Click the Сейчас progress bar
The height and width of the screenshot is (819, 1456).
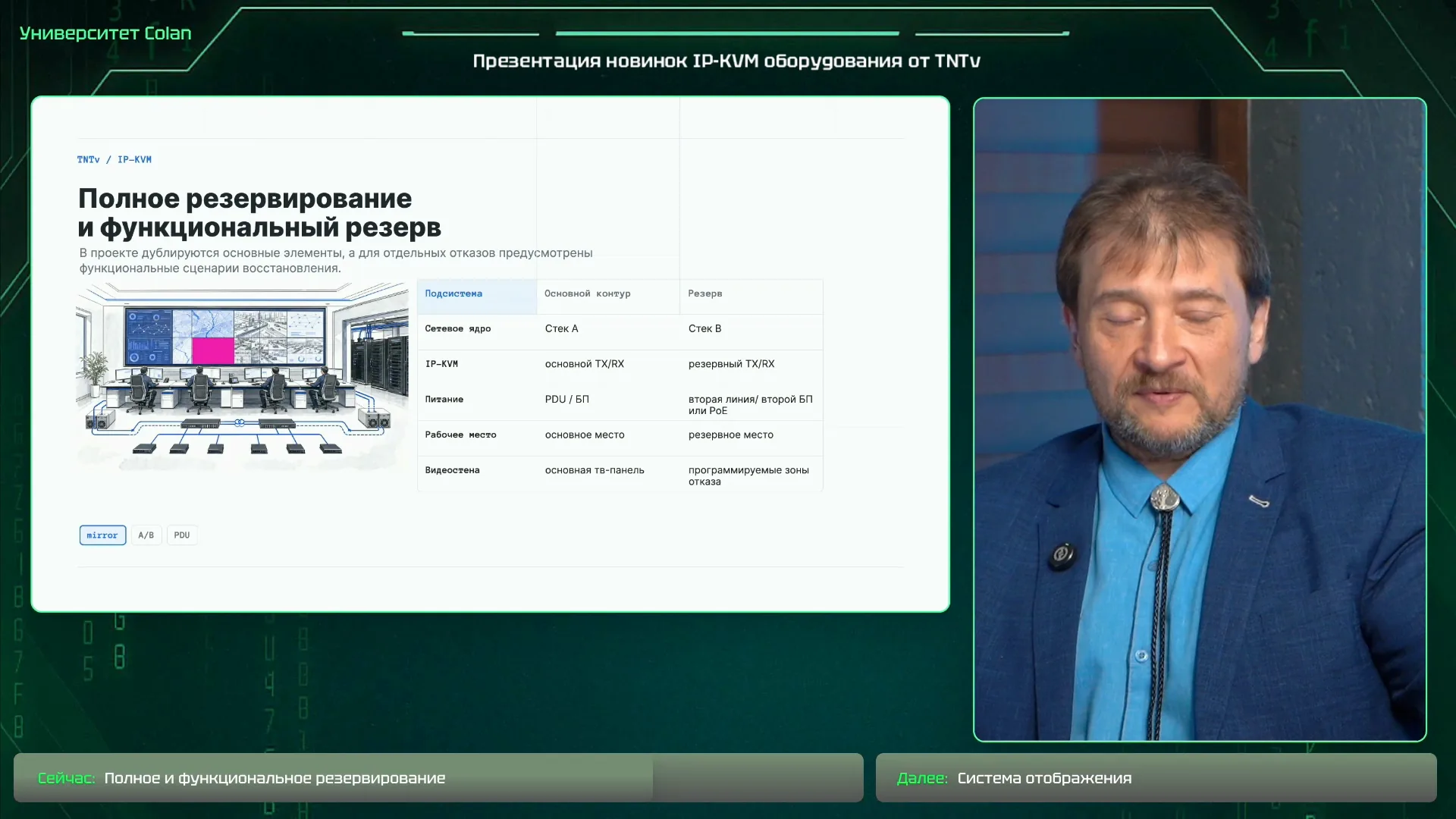tap(438, 778)
